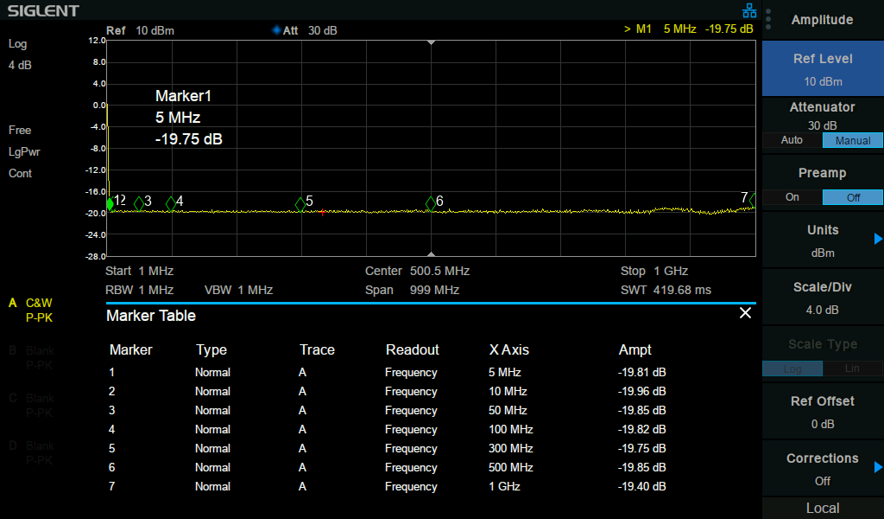Set Attenuator to Auto
884x519 pixels.
click(792, 140)
